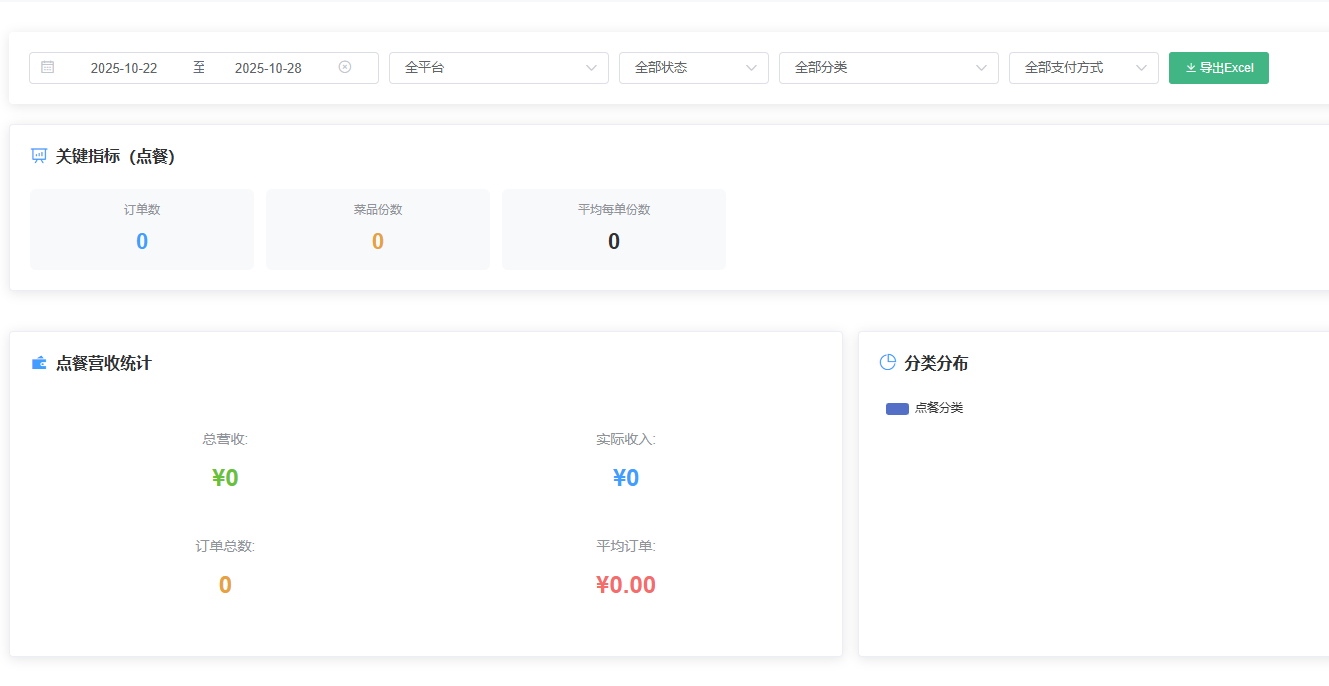Click the 关键指标 presentation board icon
The height and width of the screenshot is (686, 1329).
39,156
